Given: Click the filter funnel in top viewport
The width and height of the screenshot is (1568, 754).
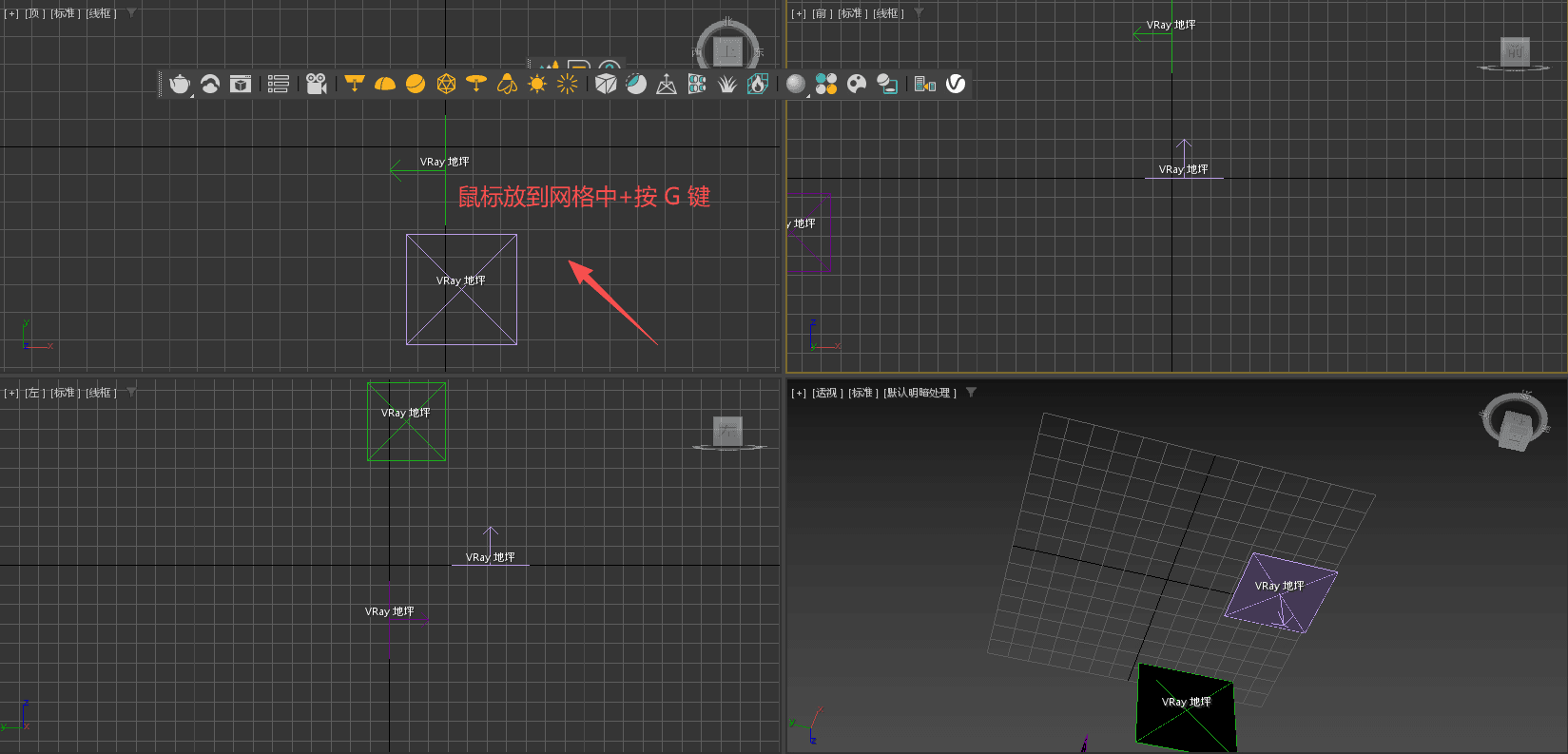Looking at the screenshot, I should [x=131, y=13].
